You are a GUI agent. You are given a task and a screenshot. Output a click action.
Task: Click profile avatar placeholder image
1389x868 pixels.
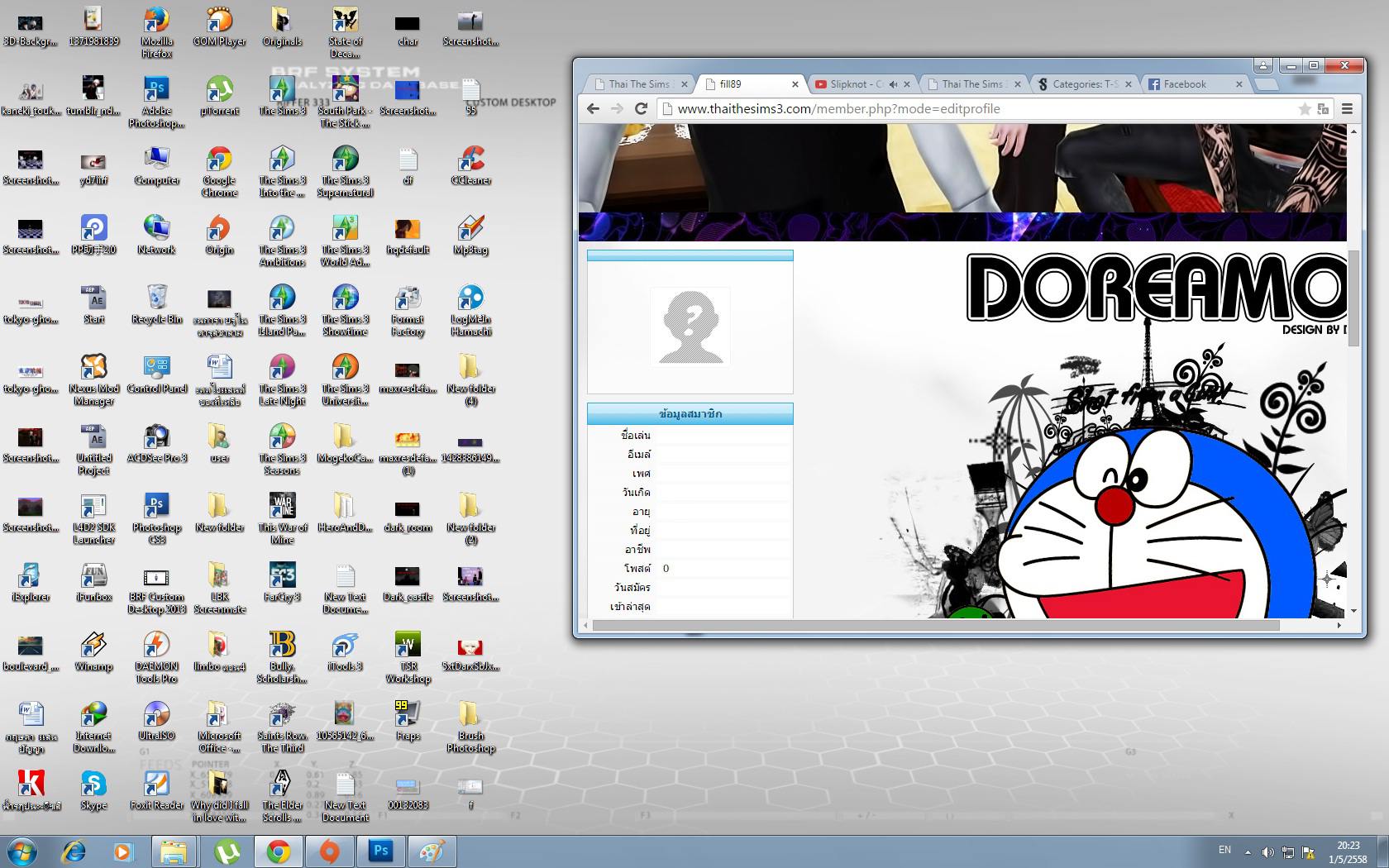point(690,326)
